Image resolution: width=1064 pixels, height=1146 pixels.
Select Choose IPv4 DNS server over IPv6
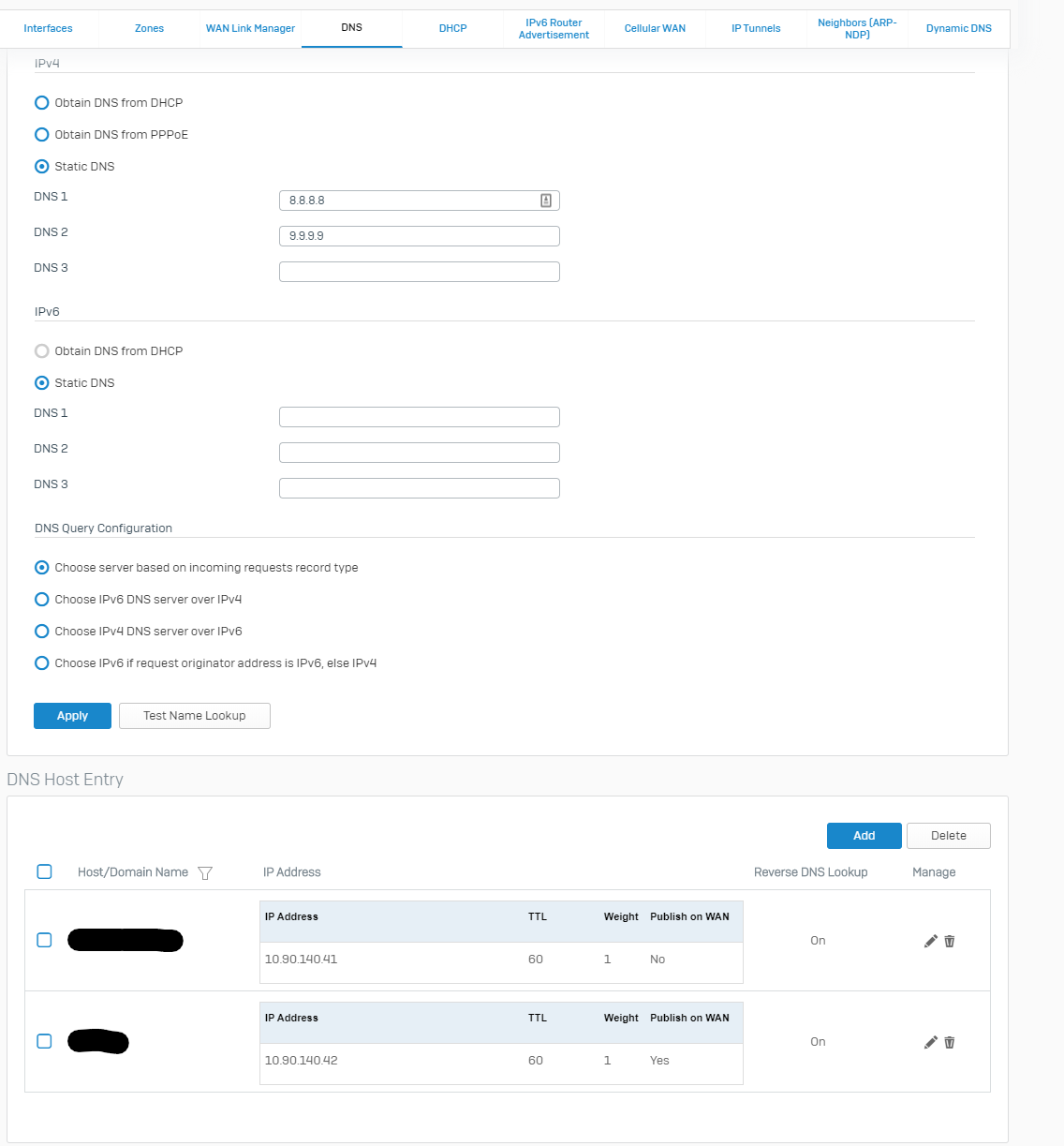(42, 632)
